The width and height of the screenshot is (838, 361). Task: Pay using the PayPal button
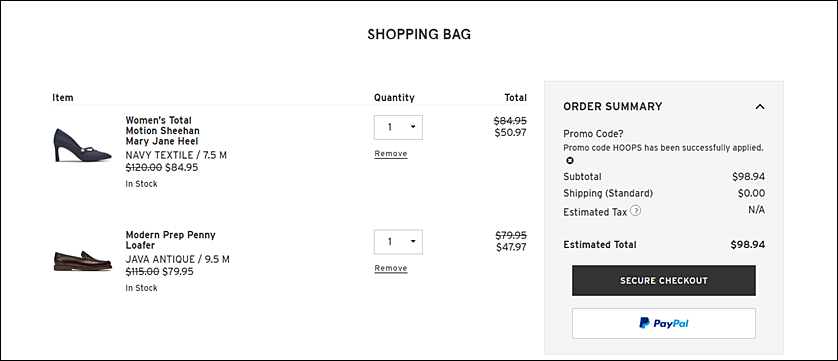click(664, 323)
